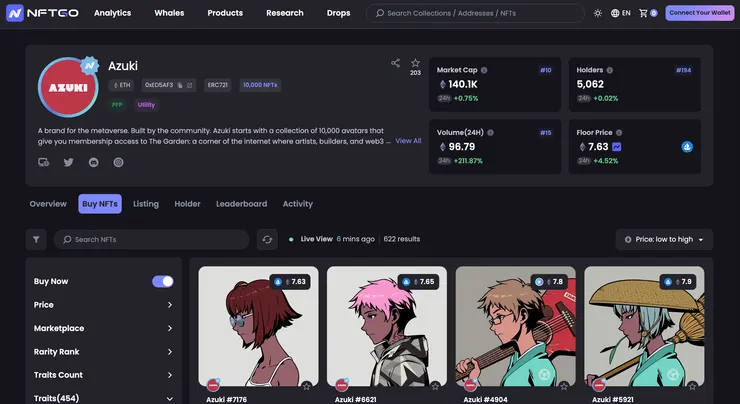740x404 pixels.
Task: Open the Price: low to high sort dropdown
Action: [664, 239]
